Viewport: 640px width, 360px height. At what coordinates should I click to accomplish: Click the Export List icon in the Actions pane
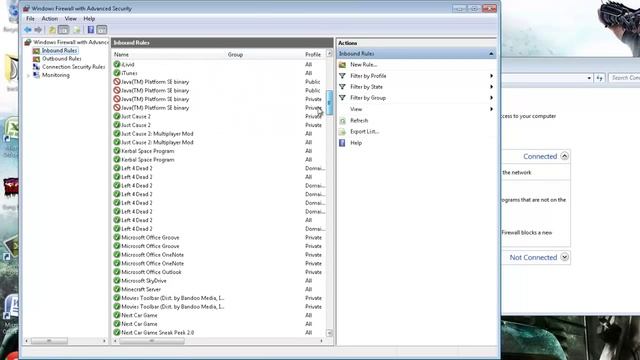pyautogui.click(x=342, y=131)
